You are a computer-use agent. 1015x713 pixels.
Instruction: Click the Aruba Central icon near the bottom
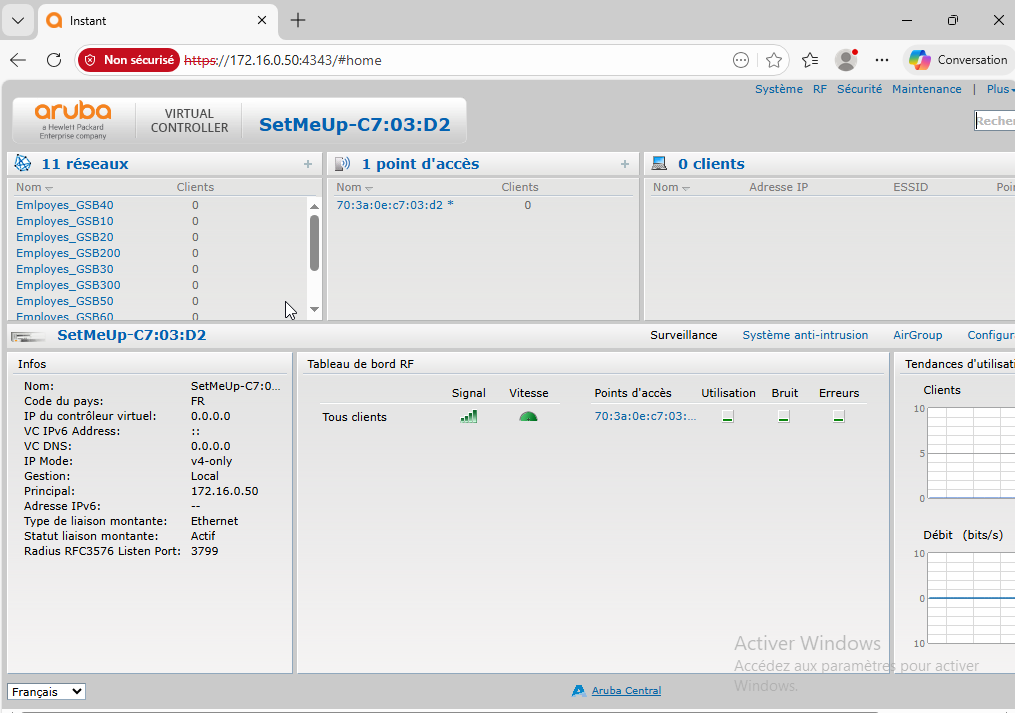point(578,690)
